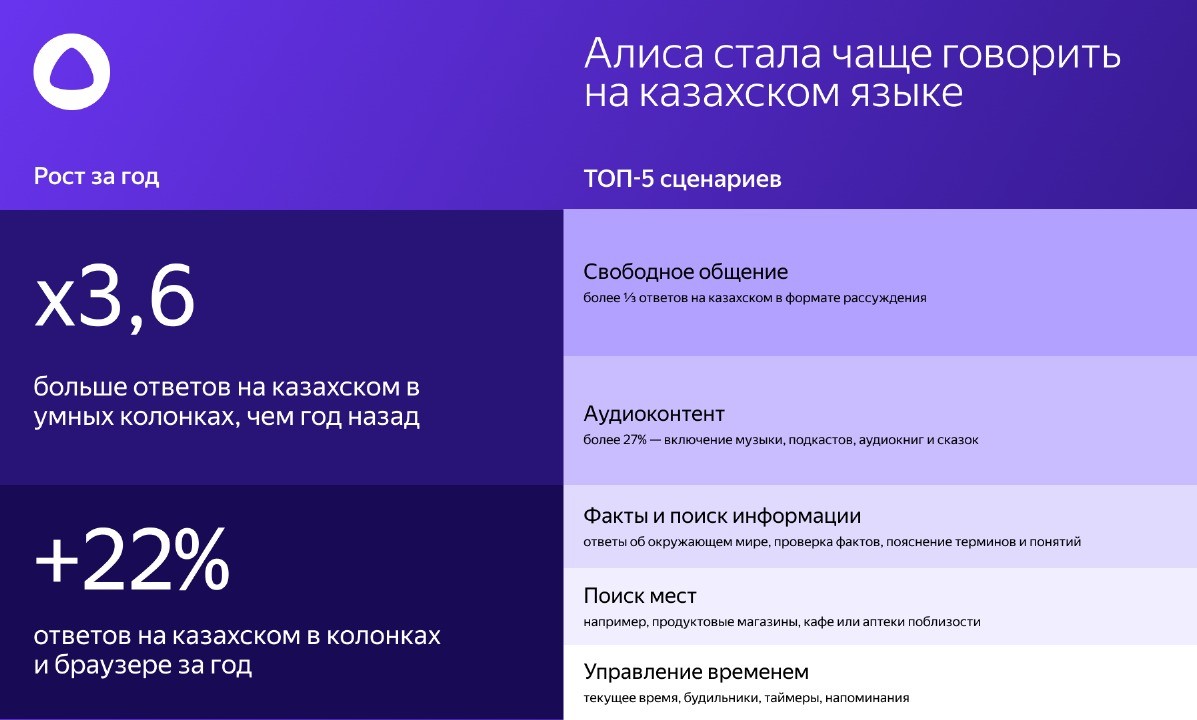Click the headline about Alice speaking Kazakh
The width and height of the screenshot is (1197, 720).
pos(851,72)
